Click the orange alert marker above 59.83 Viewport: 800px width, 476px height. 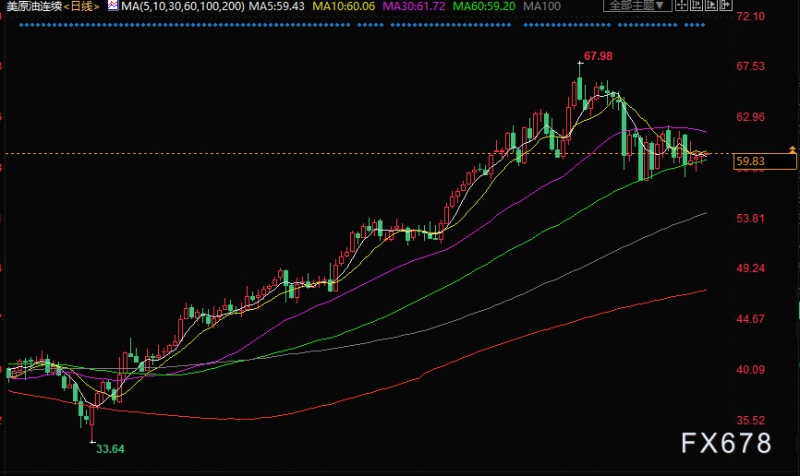click(792, 149)
